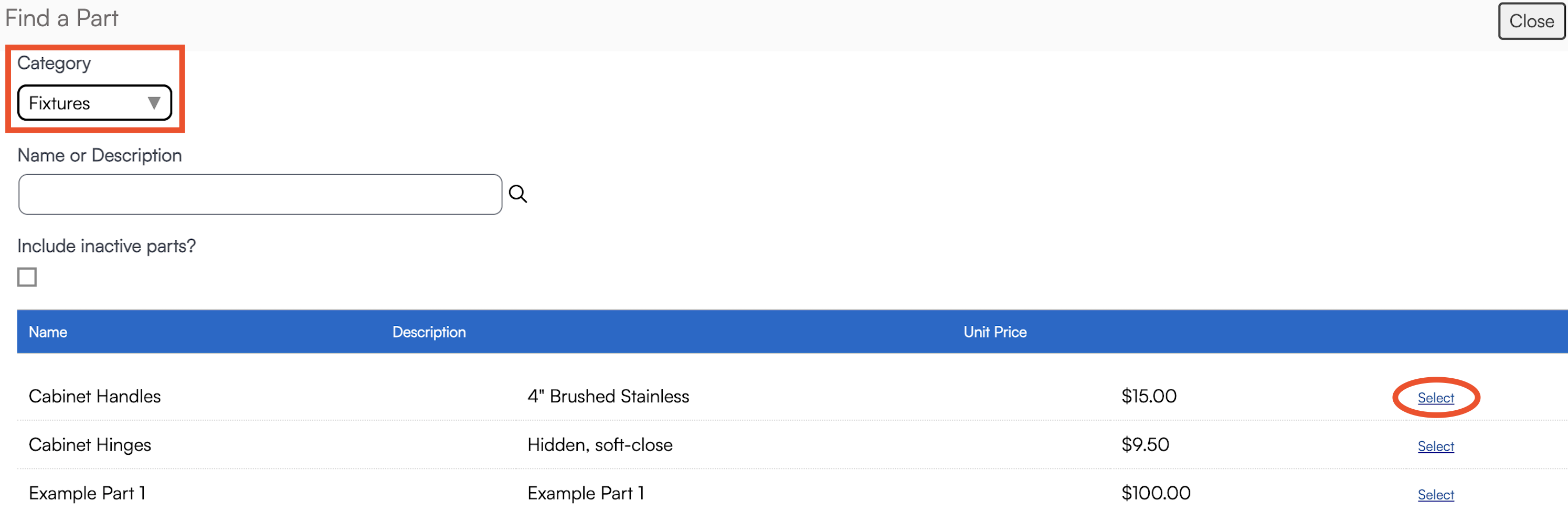
Task: Select the Cabinet Handles part
Action: (1435, 398)
